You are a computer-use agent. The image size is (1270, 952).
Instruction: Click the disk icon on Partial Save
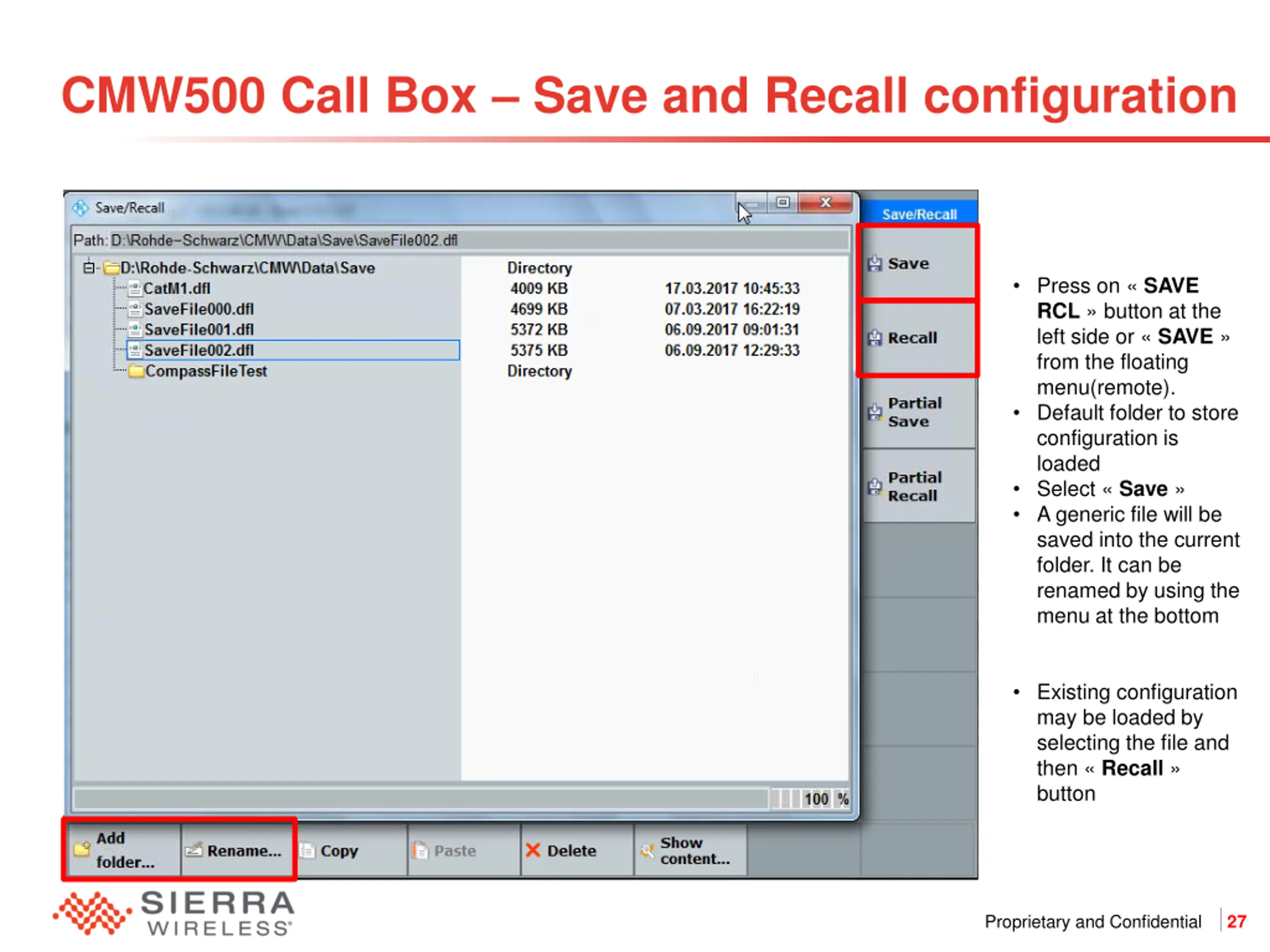pos(875,412)
